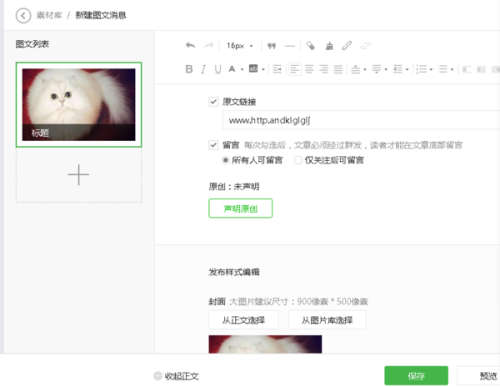
Task: Expand numbered list style arrow
Action: point(431,70)
